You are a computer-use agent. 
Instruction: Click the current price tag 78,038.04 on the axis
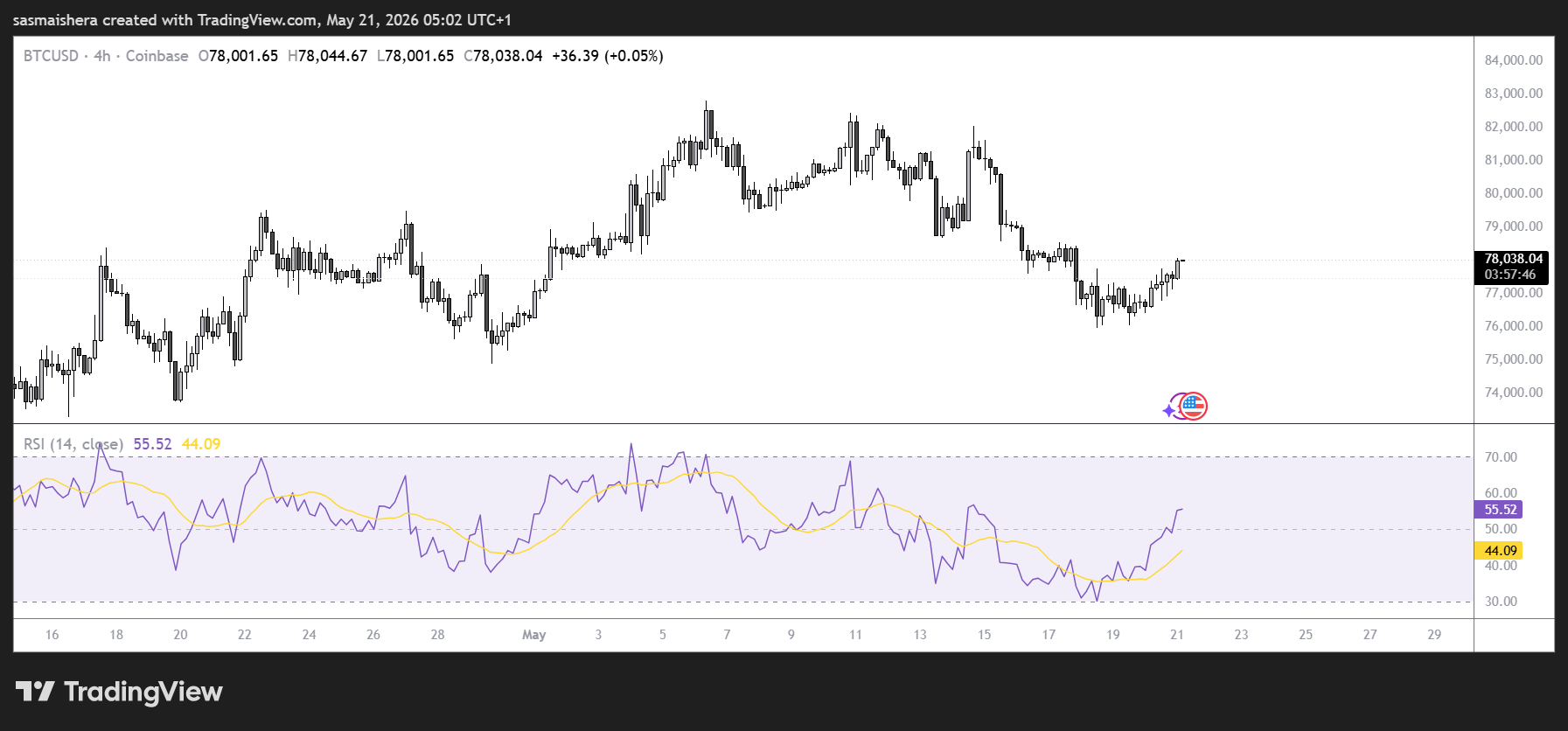1514,259
